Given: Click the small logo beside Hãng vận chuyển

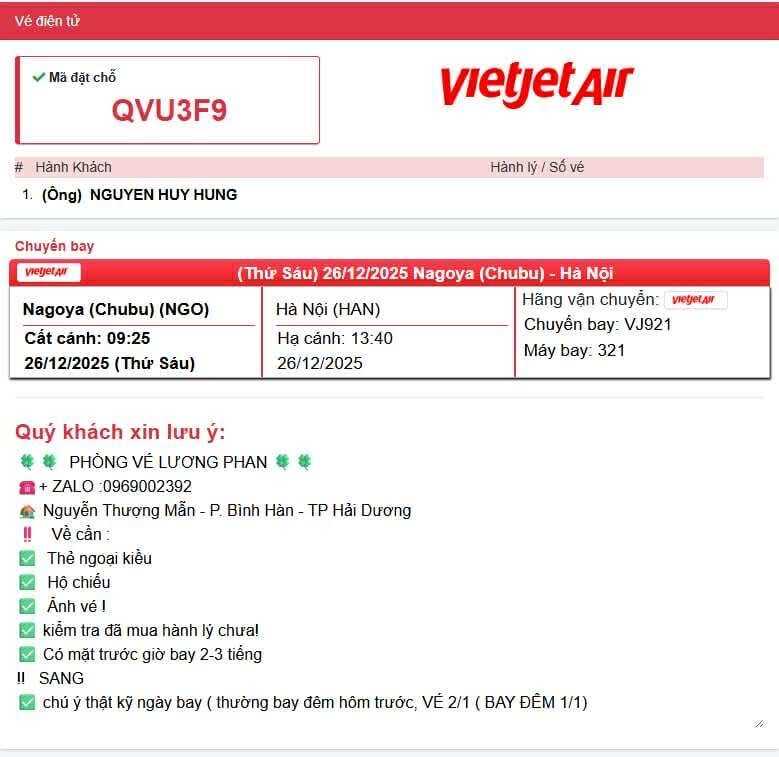Looking at the screenshot, I should pos(696,300).
